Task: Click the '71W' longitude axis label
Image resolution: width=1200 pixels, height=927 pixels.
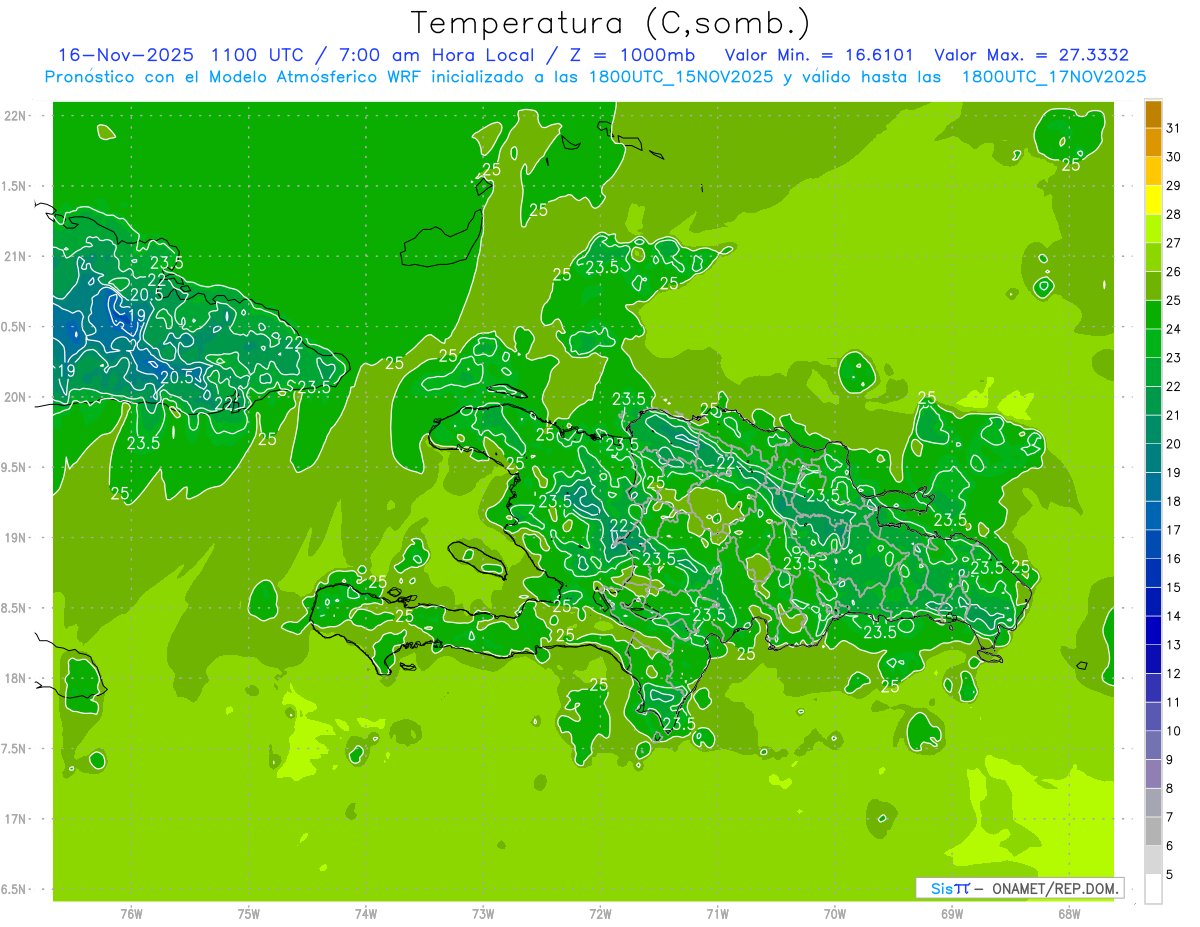Action: pyautogui.click(x=717, y=913)
